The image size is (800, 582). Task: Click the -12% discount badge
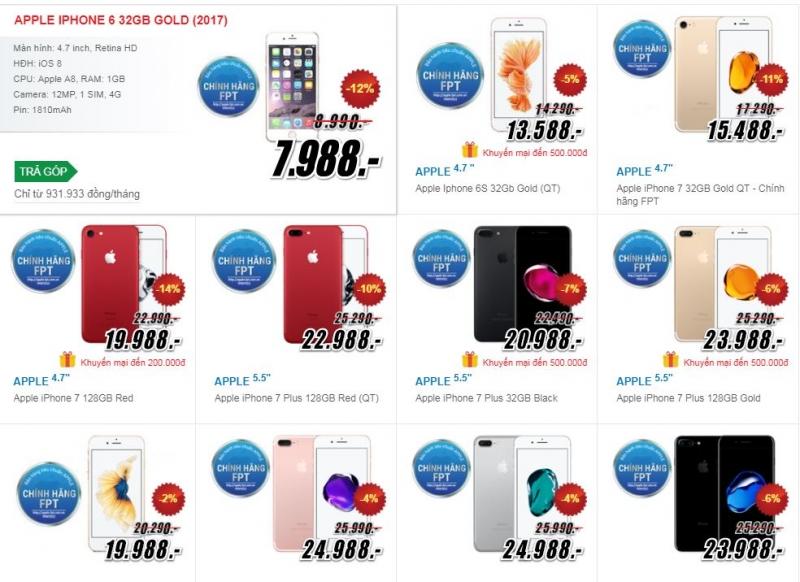click(x=360, y=88)
